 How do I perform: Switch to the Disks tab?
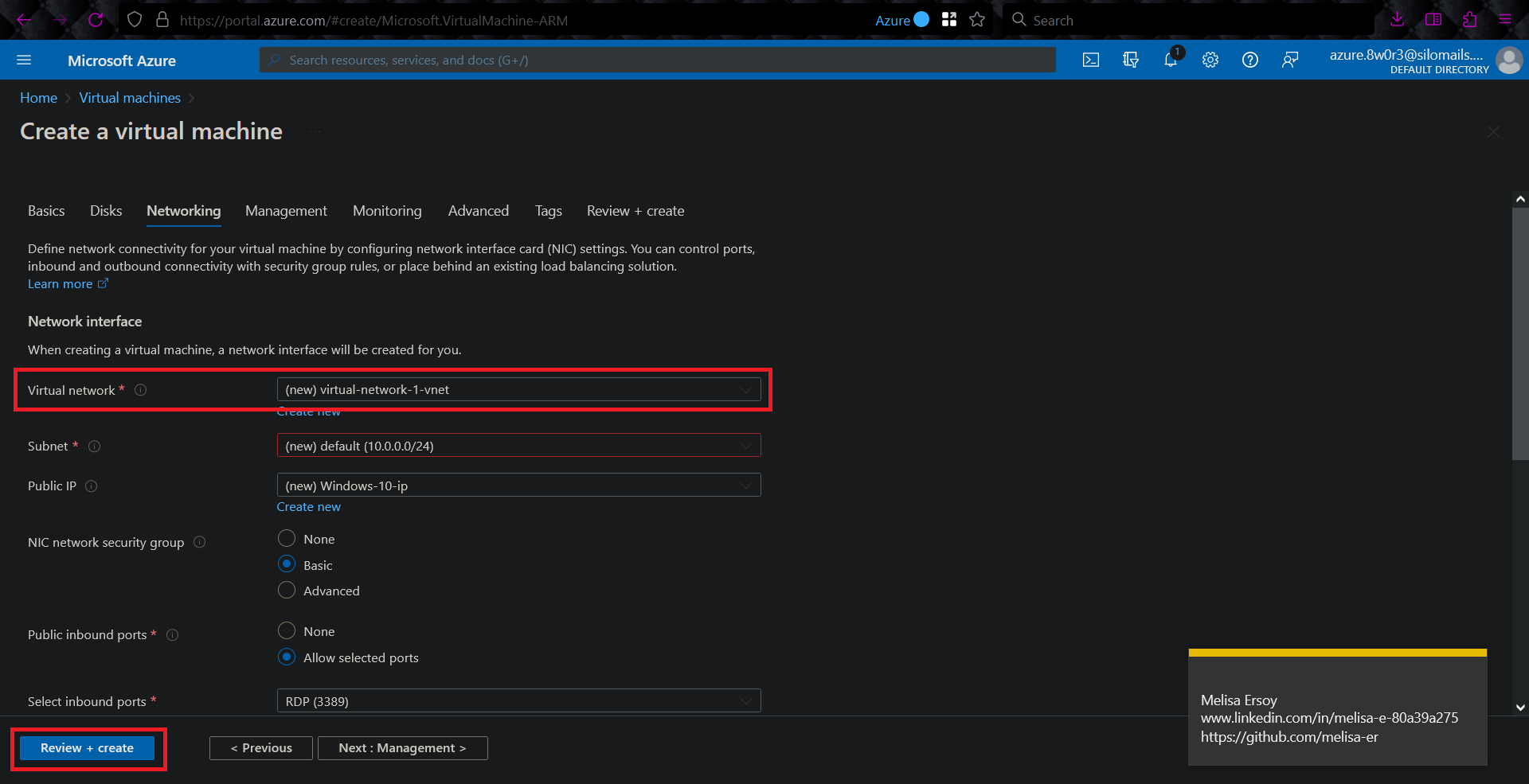[106, 211]
